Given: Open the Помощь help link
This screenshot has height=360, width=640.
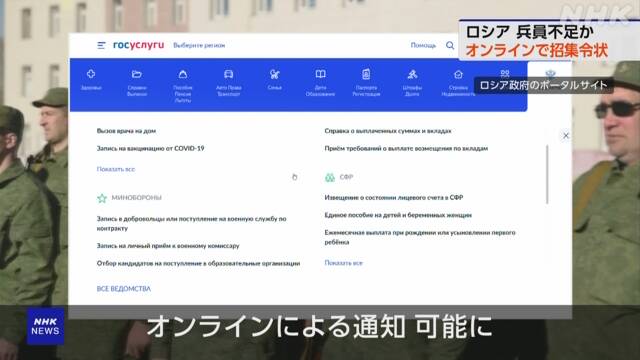Looking at the screenshot, I should [423, 45].
